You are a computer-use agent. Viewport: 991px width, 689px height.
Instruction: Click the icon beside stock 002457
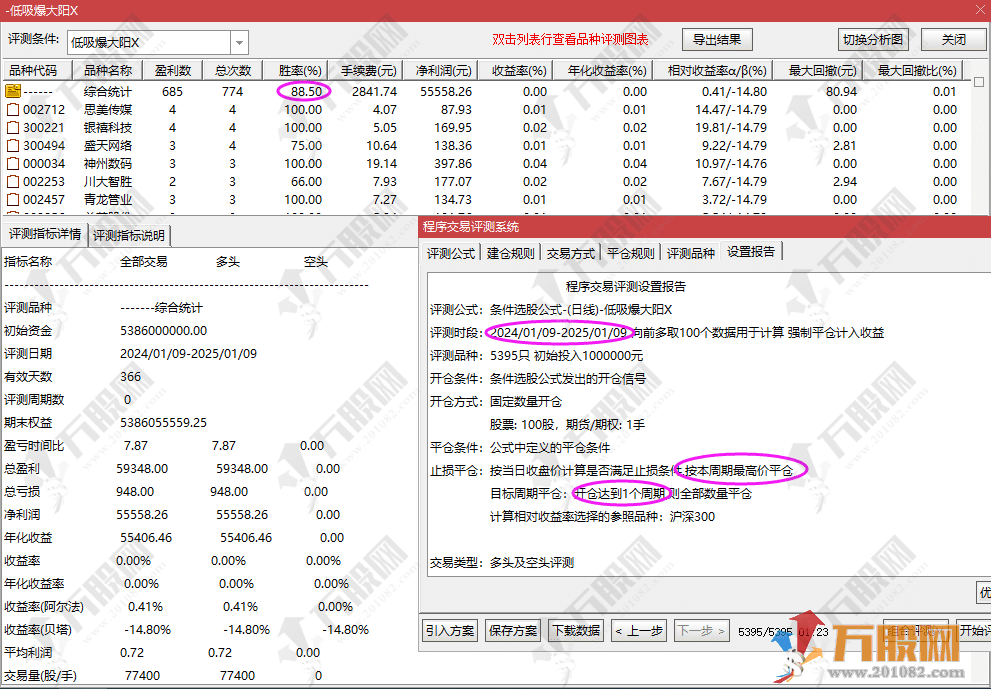[x=13, y=199]
